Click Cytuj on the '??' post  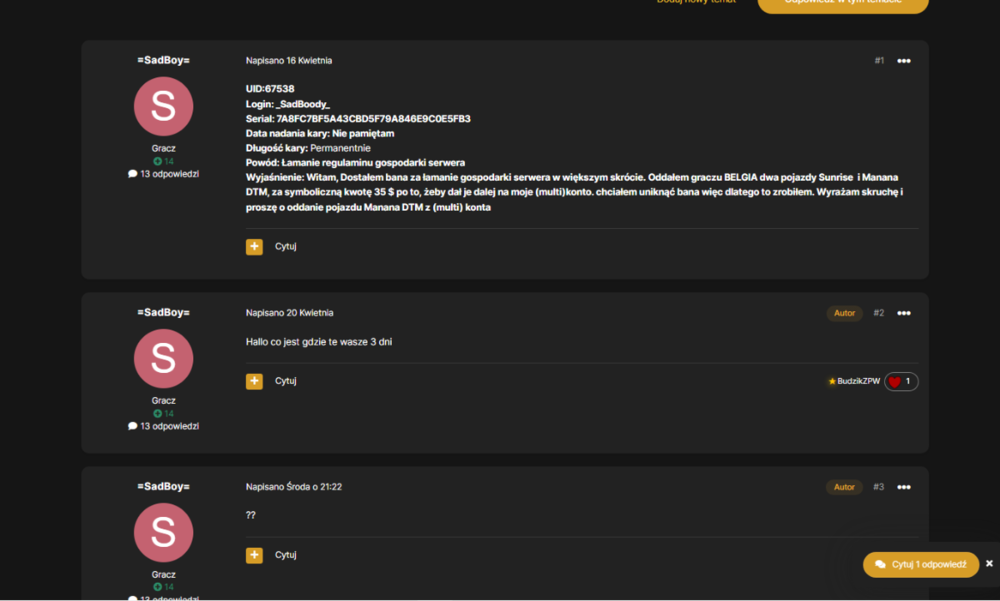[x=286, y=555]
